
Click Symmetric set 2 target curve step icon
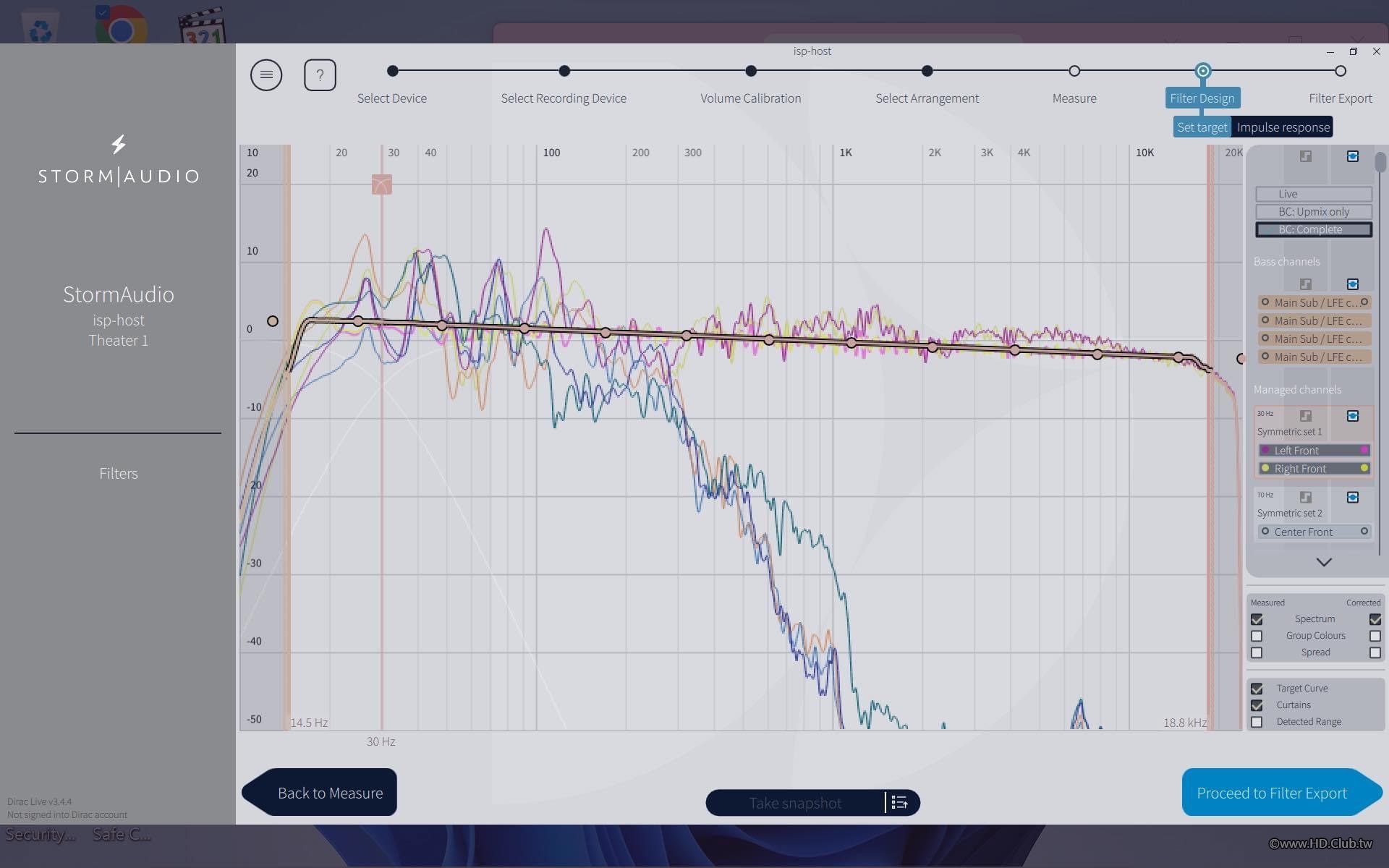click(x=1306, y=497)
